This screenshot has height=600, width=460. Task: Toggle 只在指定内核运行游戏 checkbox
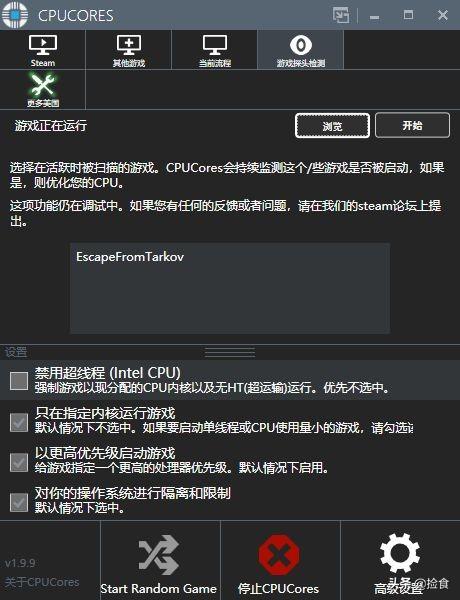coord(19,422)
